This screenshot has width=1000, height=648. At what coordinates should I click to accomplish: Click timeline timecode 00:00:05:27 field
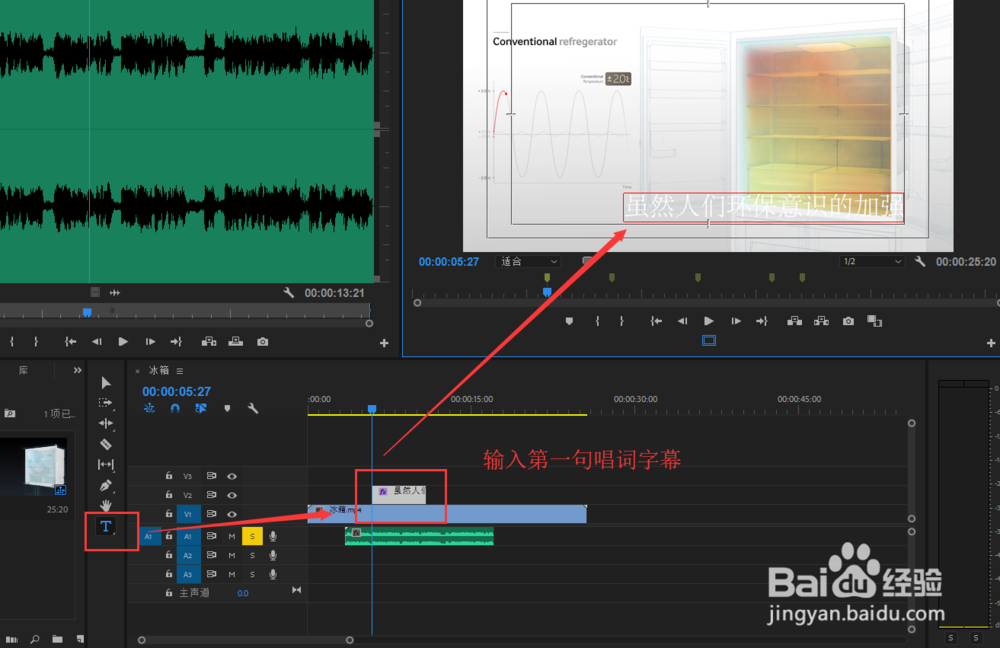[176, 392]
